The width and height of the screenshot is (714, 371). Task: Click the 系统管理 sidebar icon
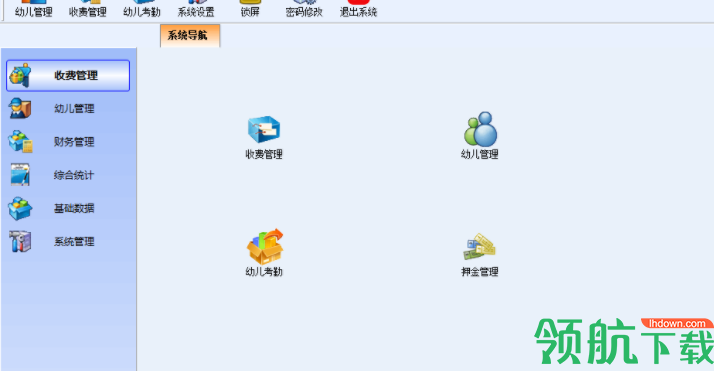20,241
